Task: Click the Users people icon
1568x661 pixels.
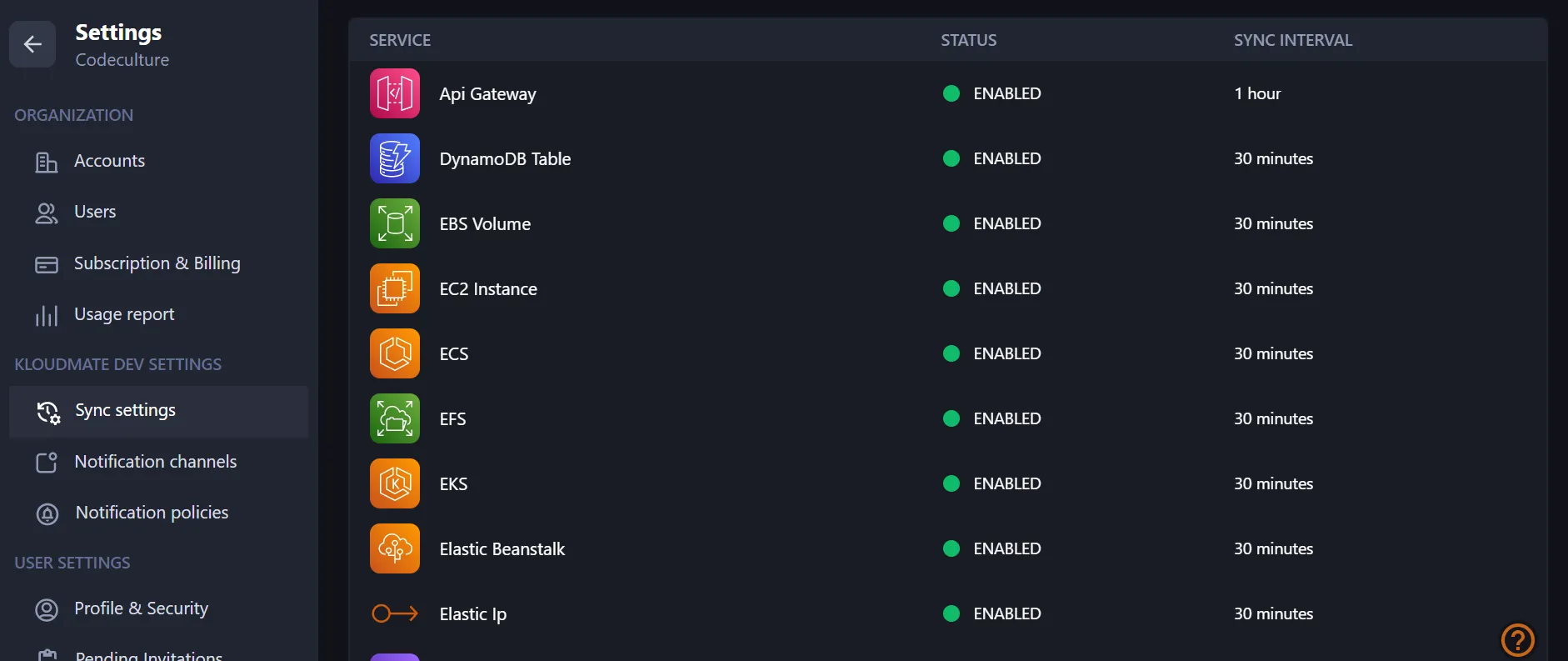Action: point(47,213)
